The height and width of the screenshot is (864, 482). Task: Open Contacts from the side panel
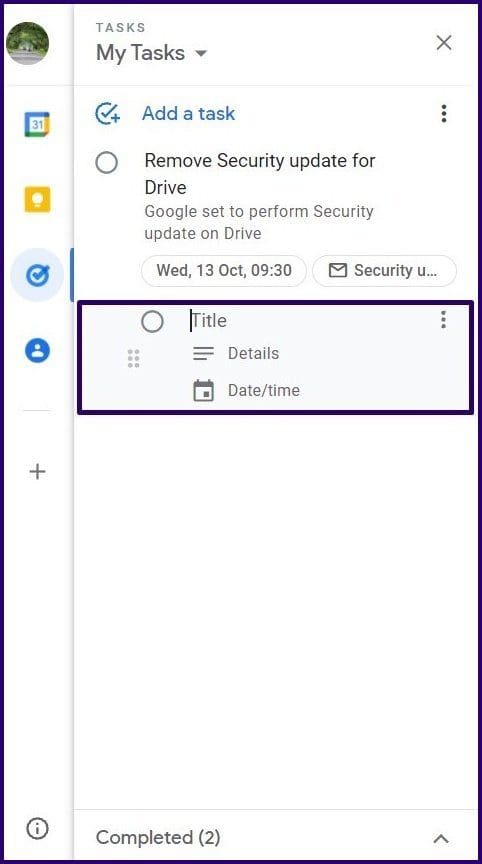click(37, 350)
